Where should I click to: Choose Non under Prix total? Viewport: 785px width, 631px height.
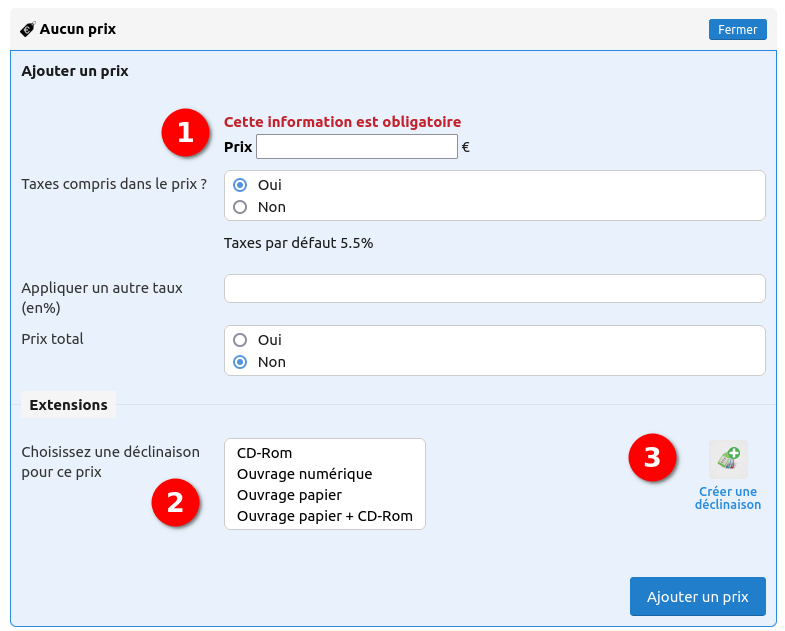point(240,362)
